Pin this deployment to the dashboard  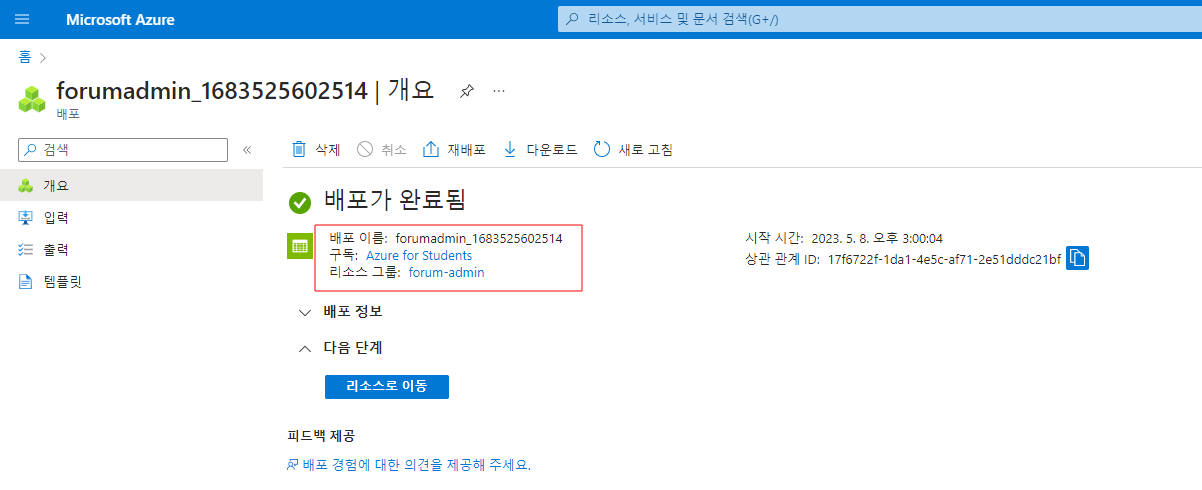[466, 91]
